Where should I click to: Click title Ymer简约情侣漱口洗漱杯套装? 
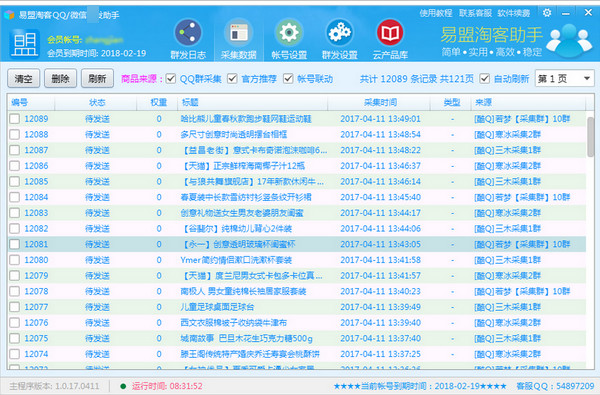(236, 260)
